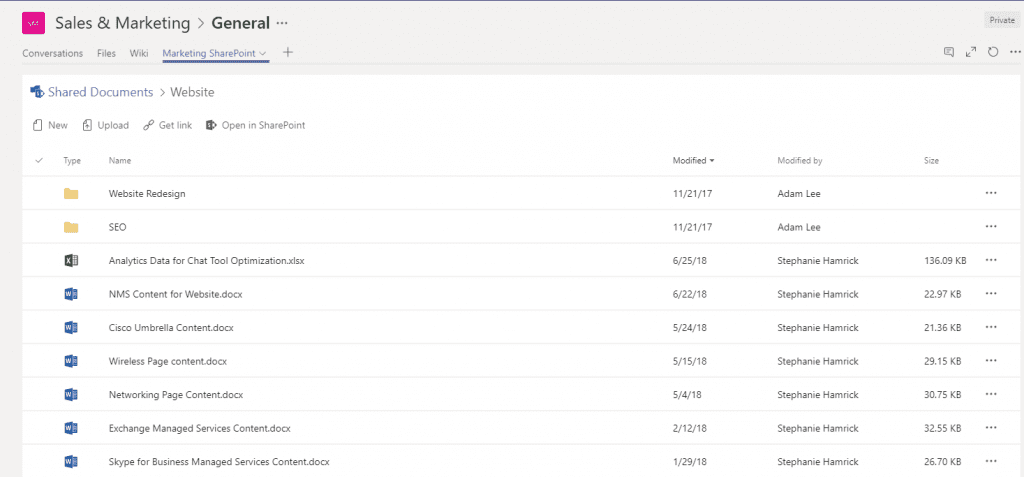Click the Word icon for NMS Content file

(71, 295)
